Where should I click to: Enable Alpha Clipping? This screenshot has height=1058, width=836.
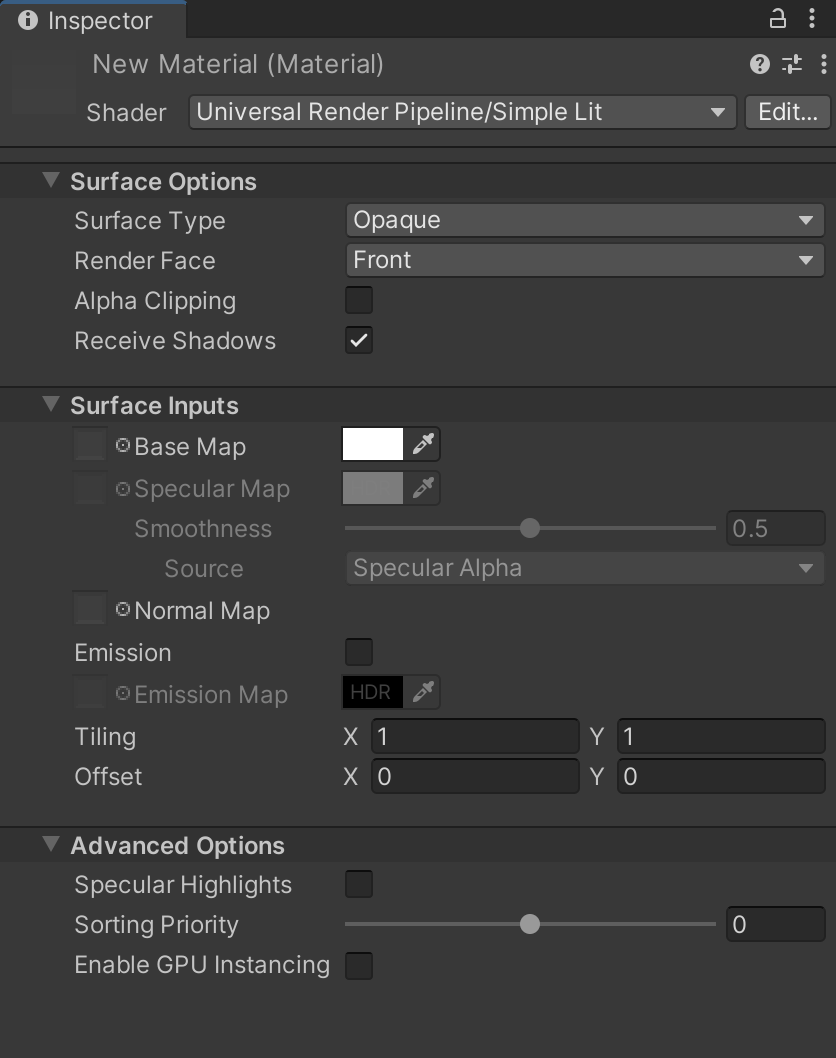(x=359, y=300)
